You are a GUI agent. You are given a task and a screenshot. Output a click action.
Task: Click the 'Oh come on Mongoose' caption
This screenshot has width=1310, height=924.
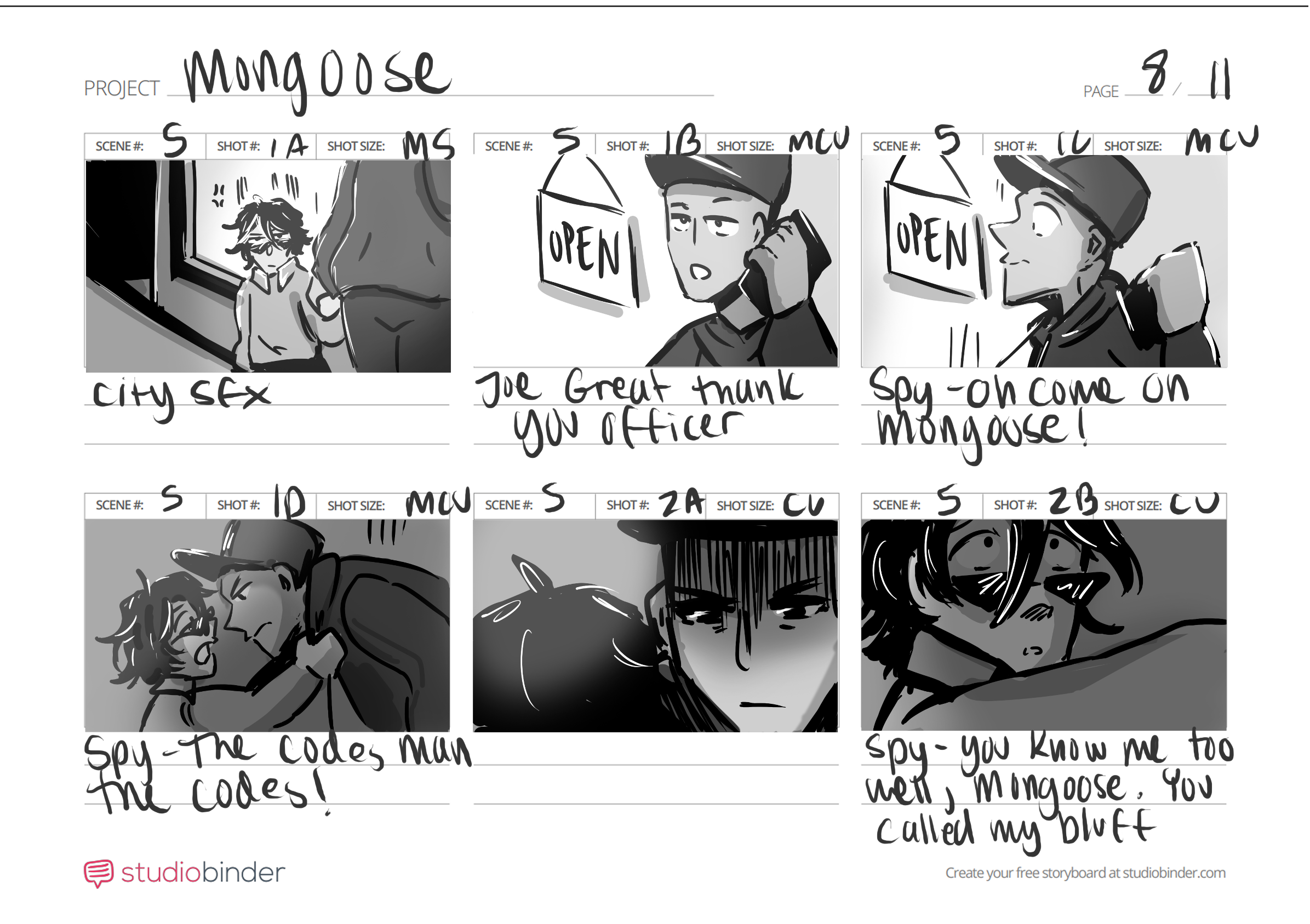point(1029,414)
